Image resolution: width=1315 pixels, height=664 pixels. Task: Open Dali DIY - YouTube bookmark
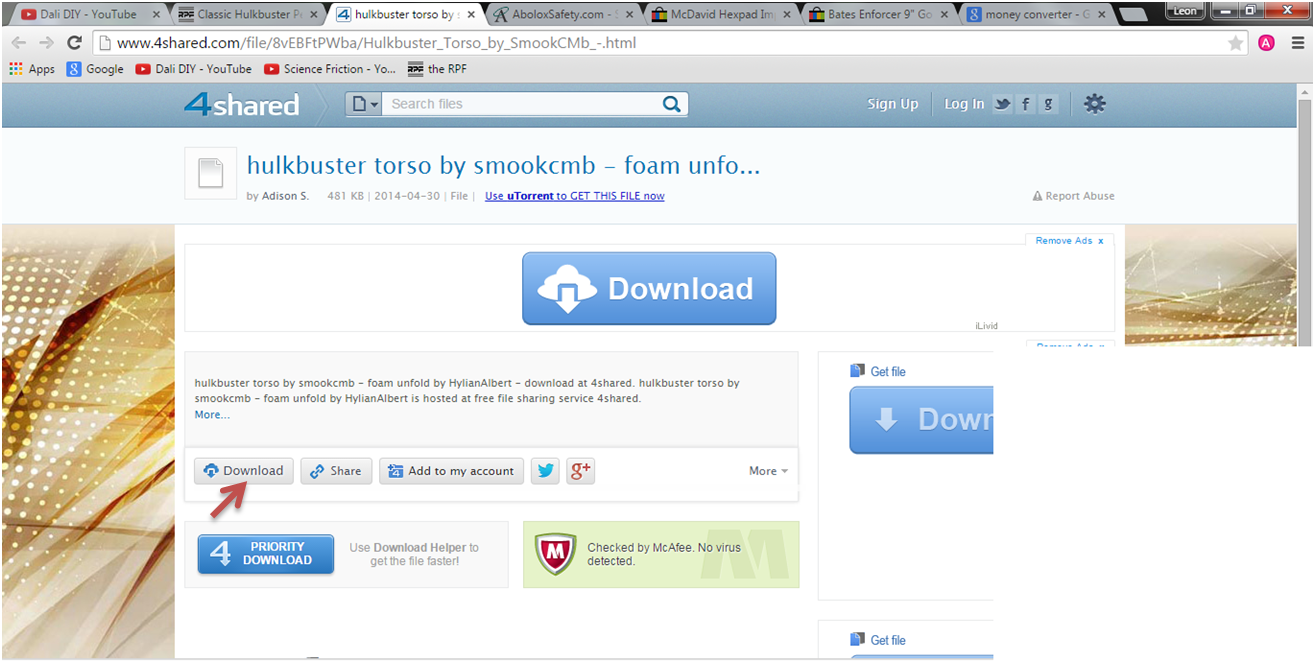pos(194,69)
